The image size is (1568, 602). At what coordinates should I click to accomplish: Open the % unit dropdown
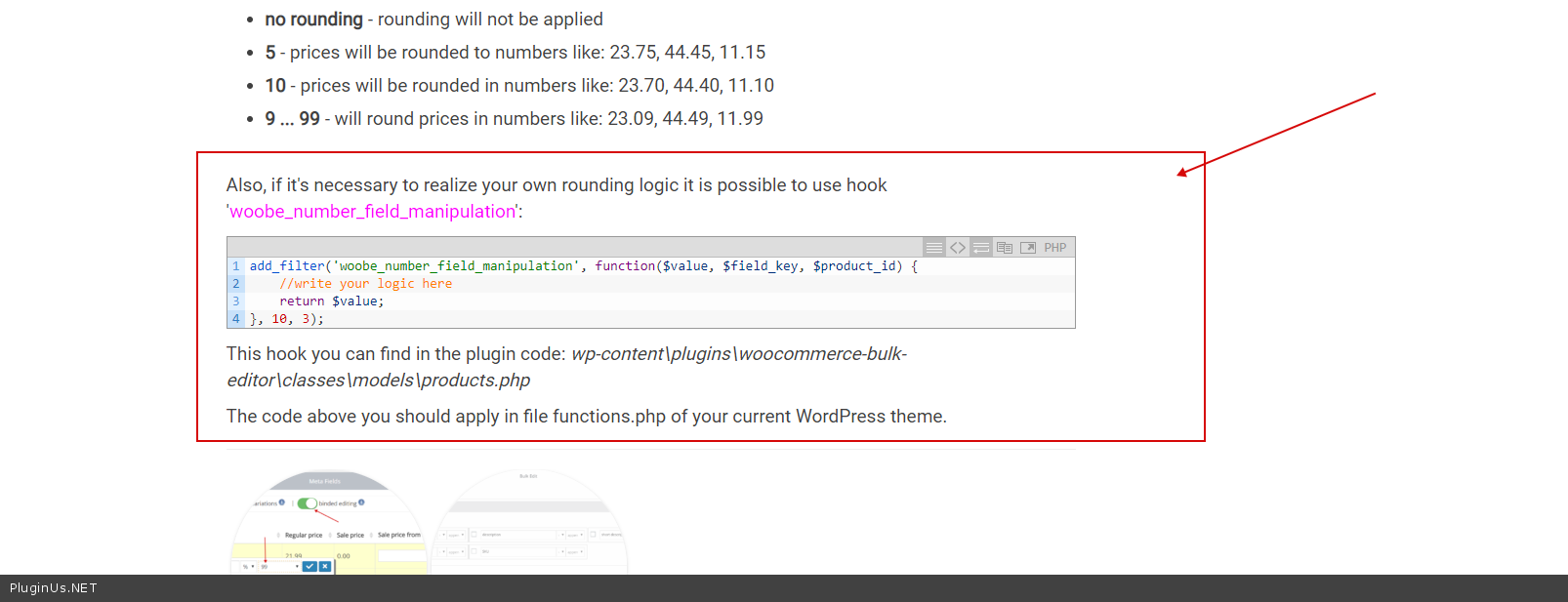(x=248, y=566)
